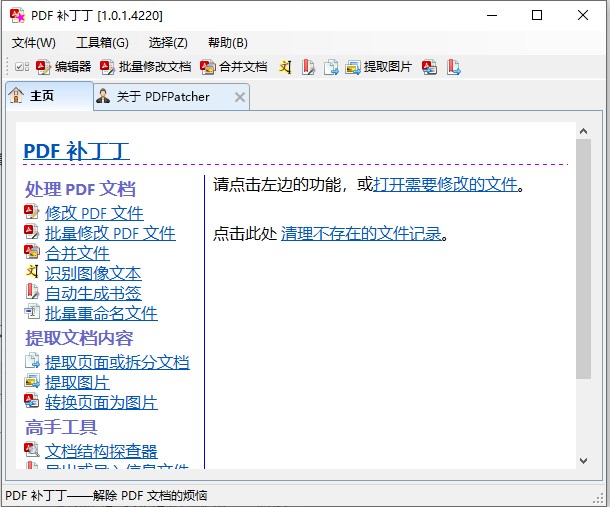Open the 工具箱(G) menu
This screenshot has width=610, height=507.
point(102,42)
